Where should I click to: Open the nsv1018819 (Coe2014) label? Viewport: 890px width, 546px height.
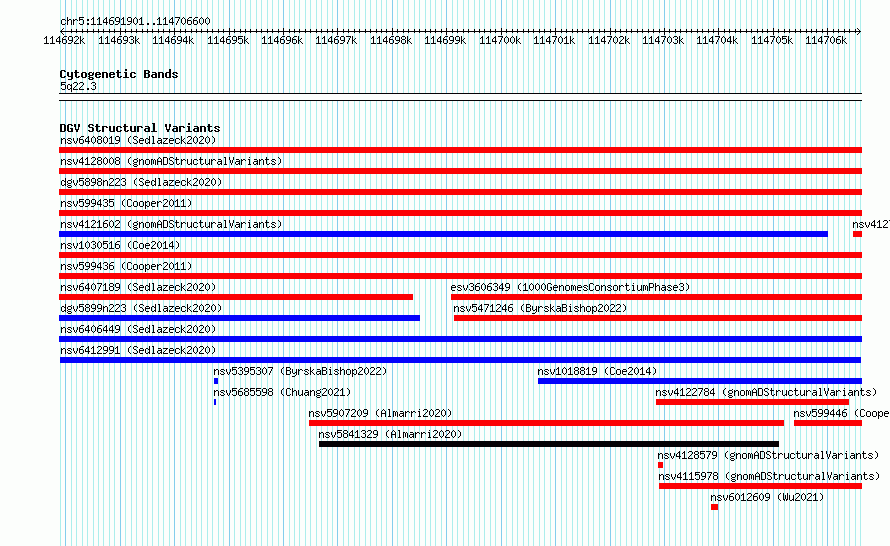(x=597, y=371)
